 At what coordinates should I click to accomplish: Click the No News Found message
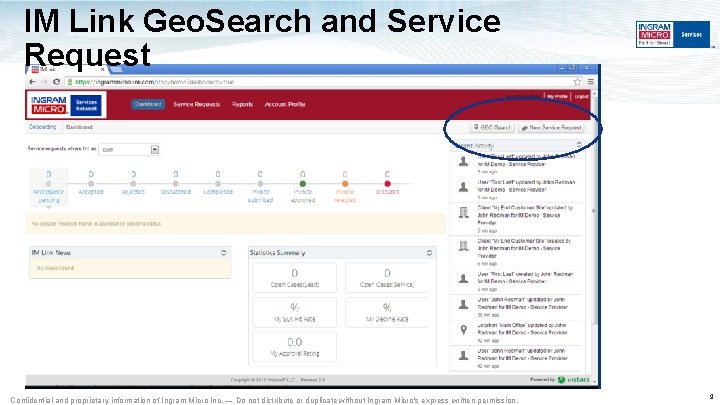(56, 268)
